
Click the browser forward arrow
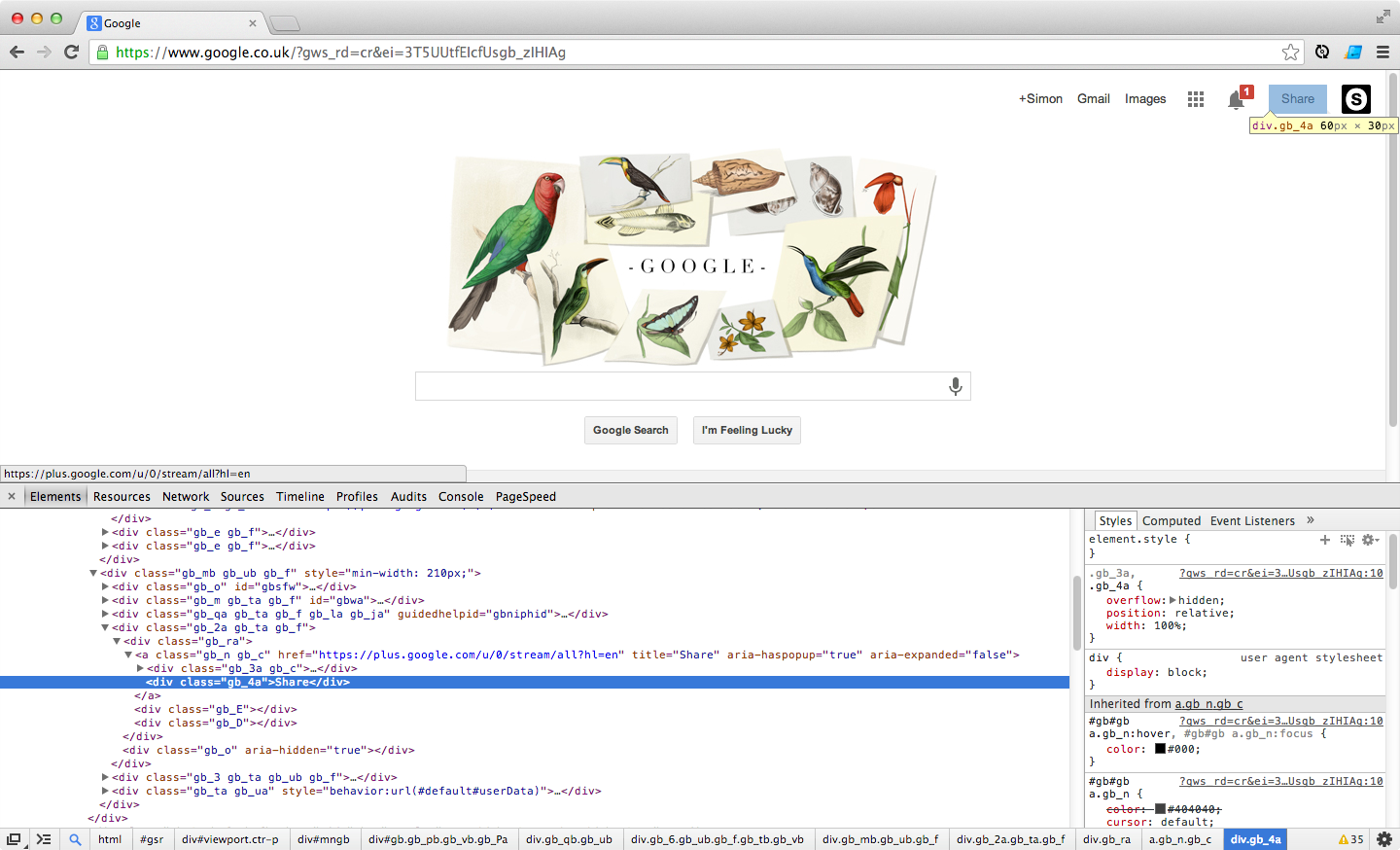click(44, 52)
